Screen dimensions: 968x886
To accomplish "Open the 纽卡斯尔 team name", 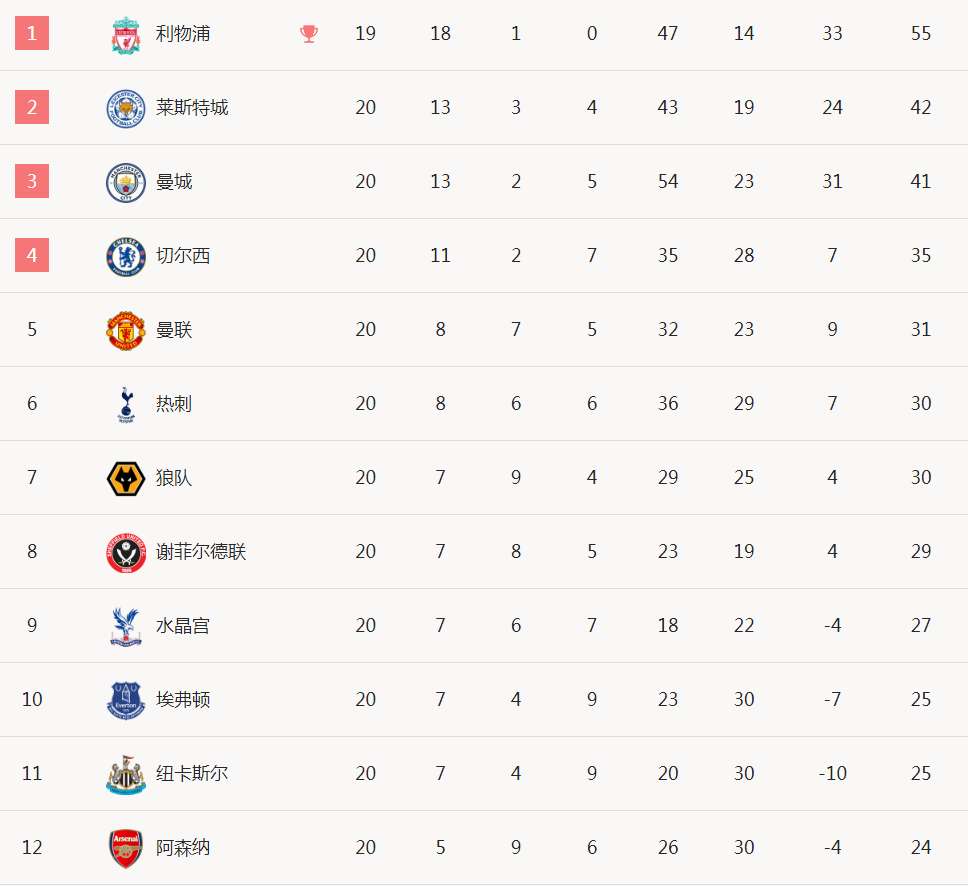I will 192,773.
